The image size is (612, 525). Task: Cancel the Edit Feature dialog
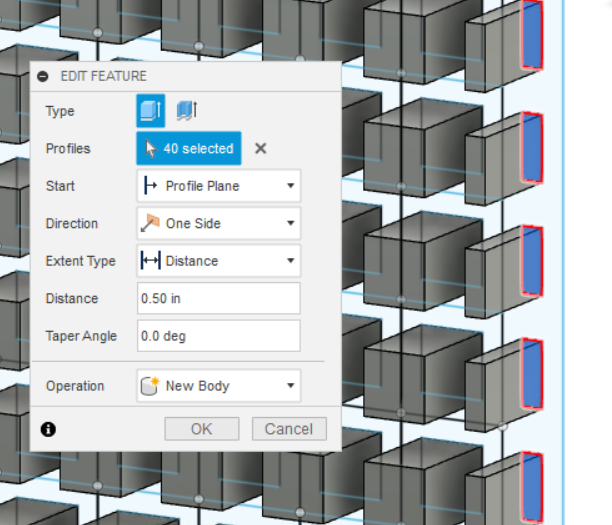point(289,429)
